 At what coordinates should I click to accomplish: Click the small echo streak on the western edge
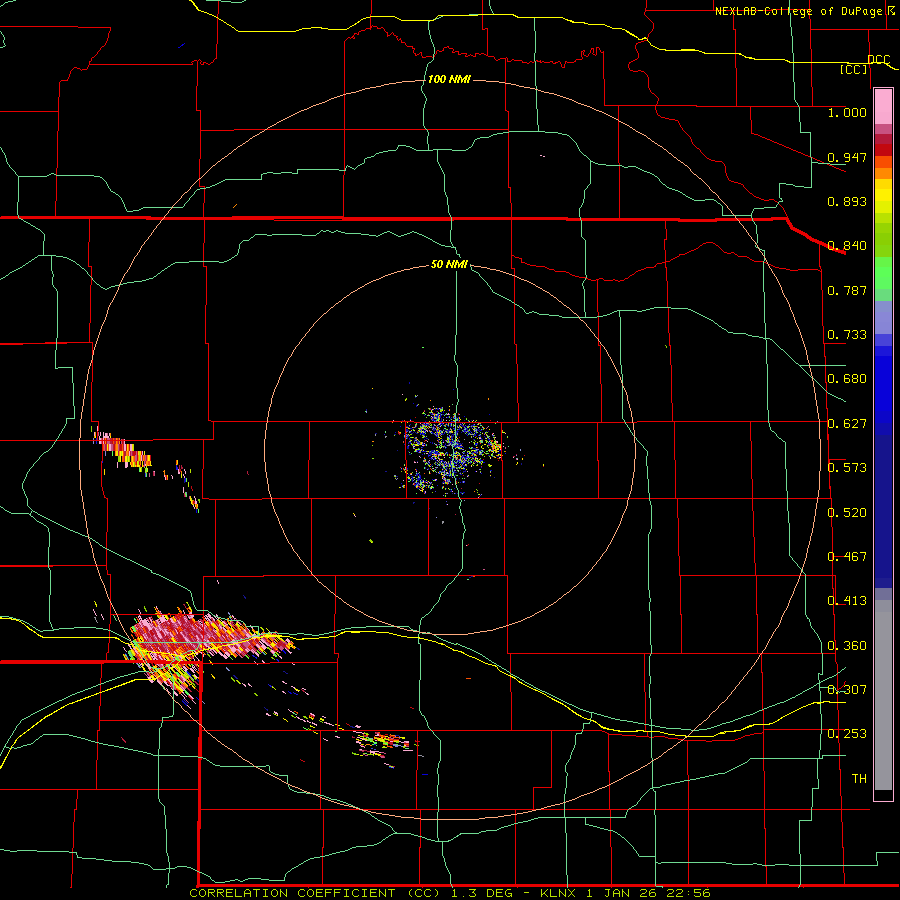123,451
